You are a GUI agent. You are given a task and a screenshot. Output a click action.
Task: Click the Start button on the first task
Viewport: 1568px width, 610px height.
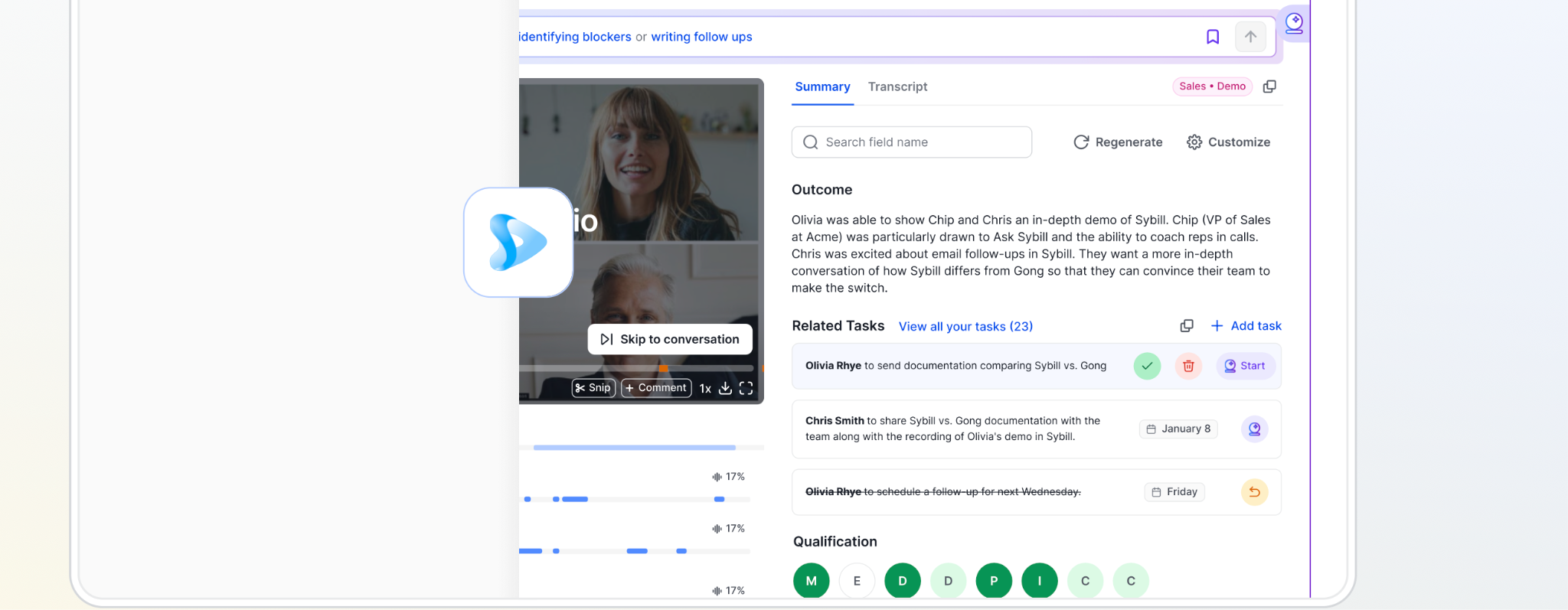pyautogui.click(x=1245, y=366)
